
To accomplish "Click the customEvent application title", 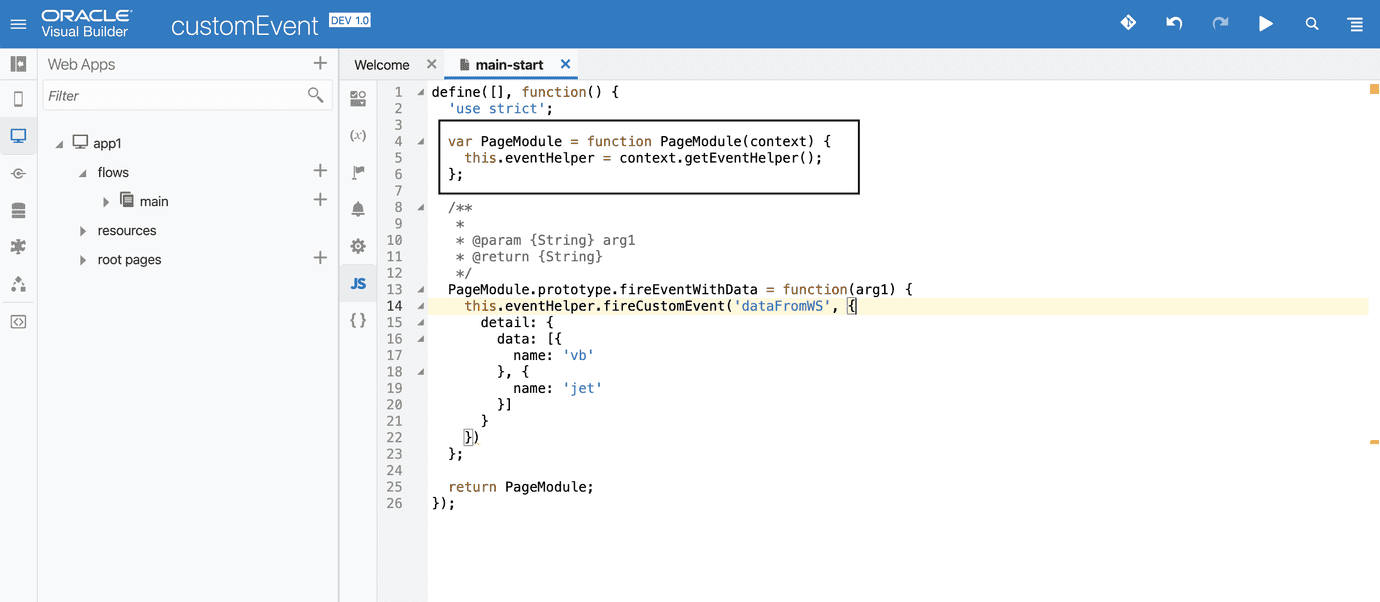I will click(245, 26).
